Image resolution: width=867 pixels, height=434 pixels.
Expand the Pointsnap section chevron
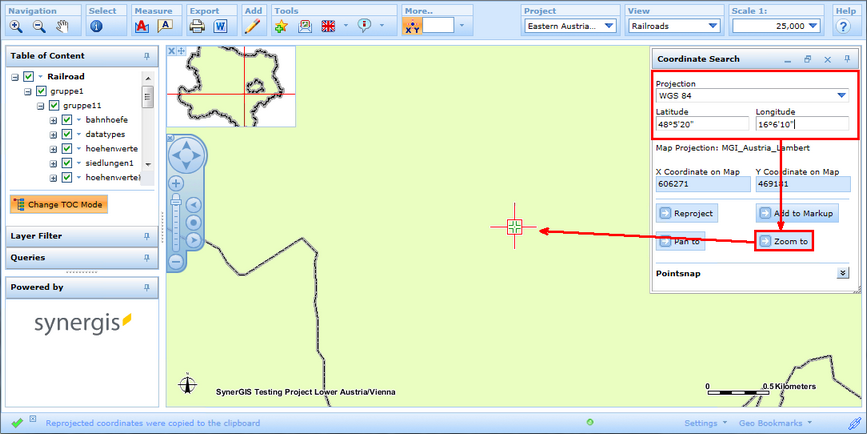(843, 273)
